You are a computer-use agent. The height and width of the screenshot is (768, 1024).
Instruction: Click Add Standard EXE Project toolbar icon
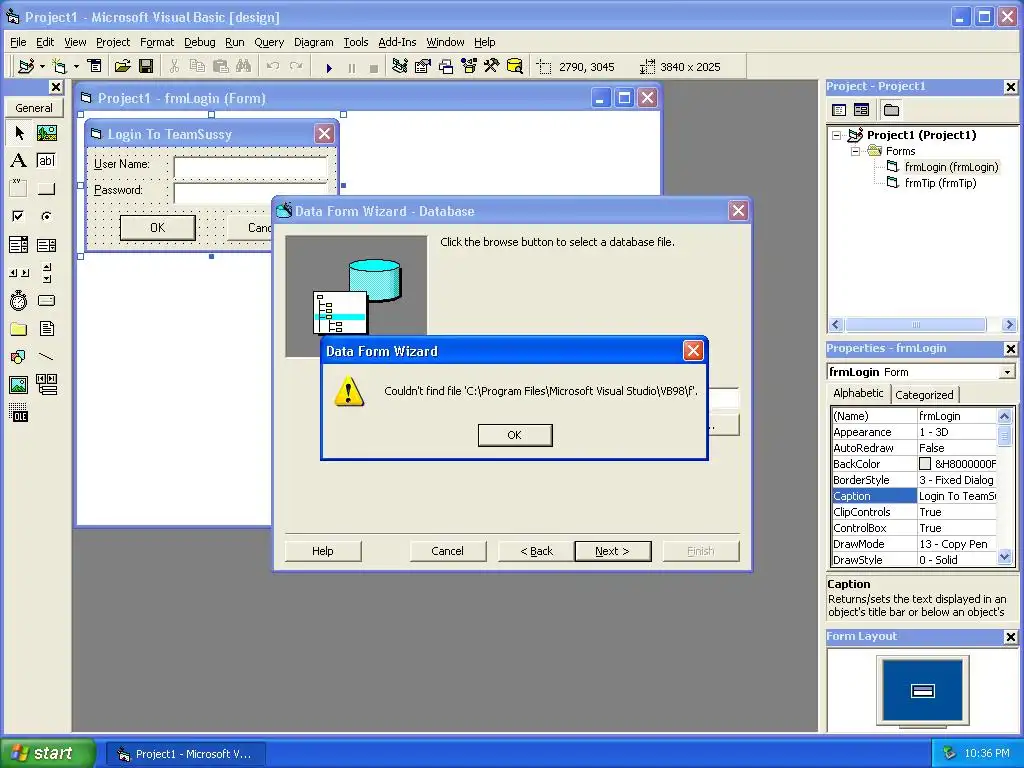(x=26, y=67)
